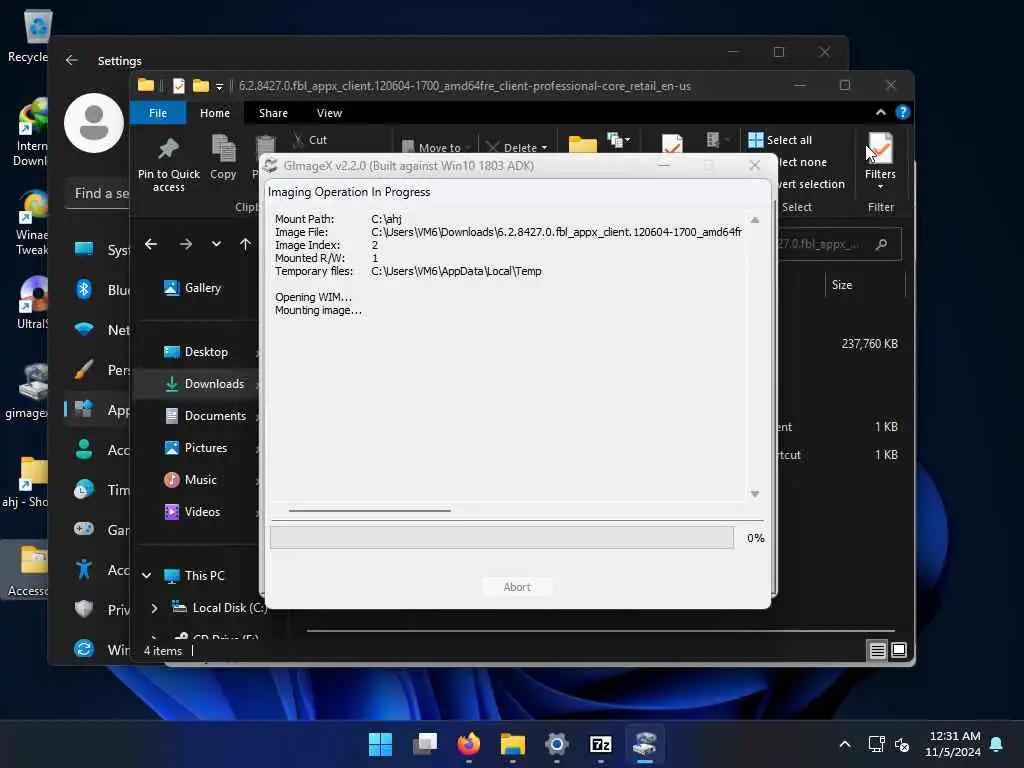Click horizontal scrollbar in GImageX log

point(370,511)
